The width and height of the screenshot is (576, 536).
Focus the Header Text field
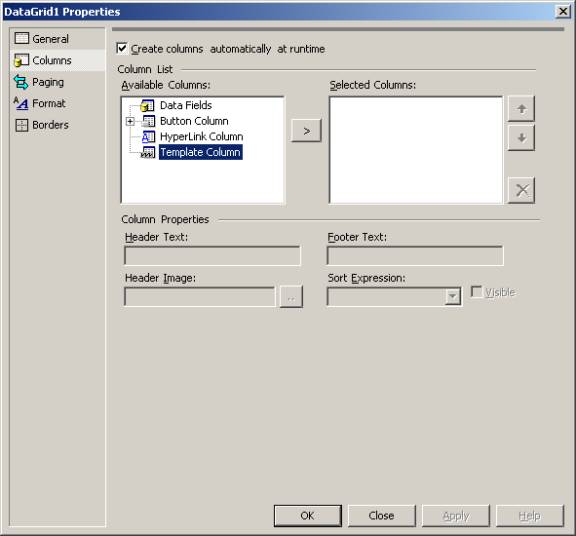(212, 256)
